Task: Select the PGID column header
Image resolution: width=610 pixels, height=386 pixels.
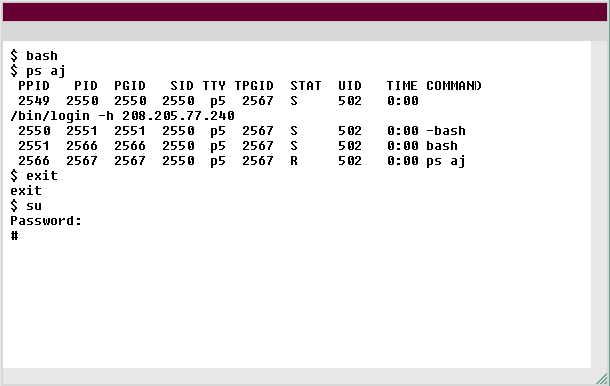Action: coord(130,86)
